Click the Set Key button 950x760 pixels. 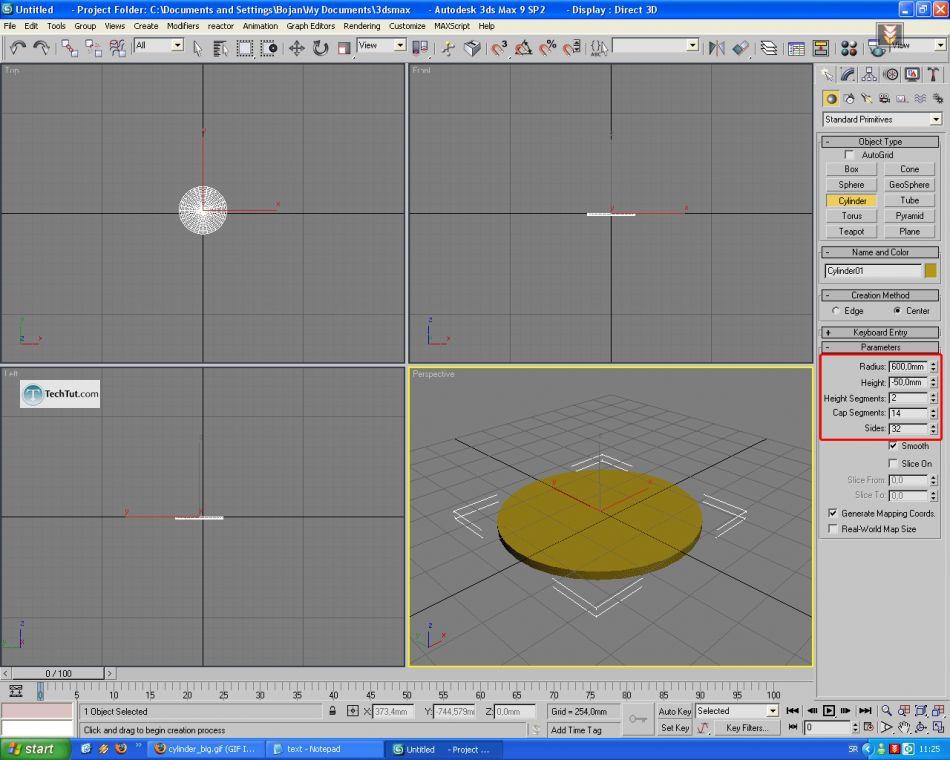tap(675, 728)
